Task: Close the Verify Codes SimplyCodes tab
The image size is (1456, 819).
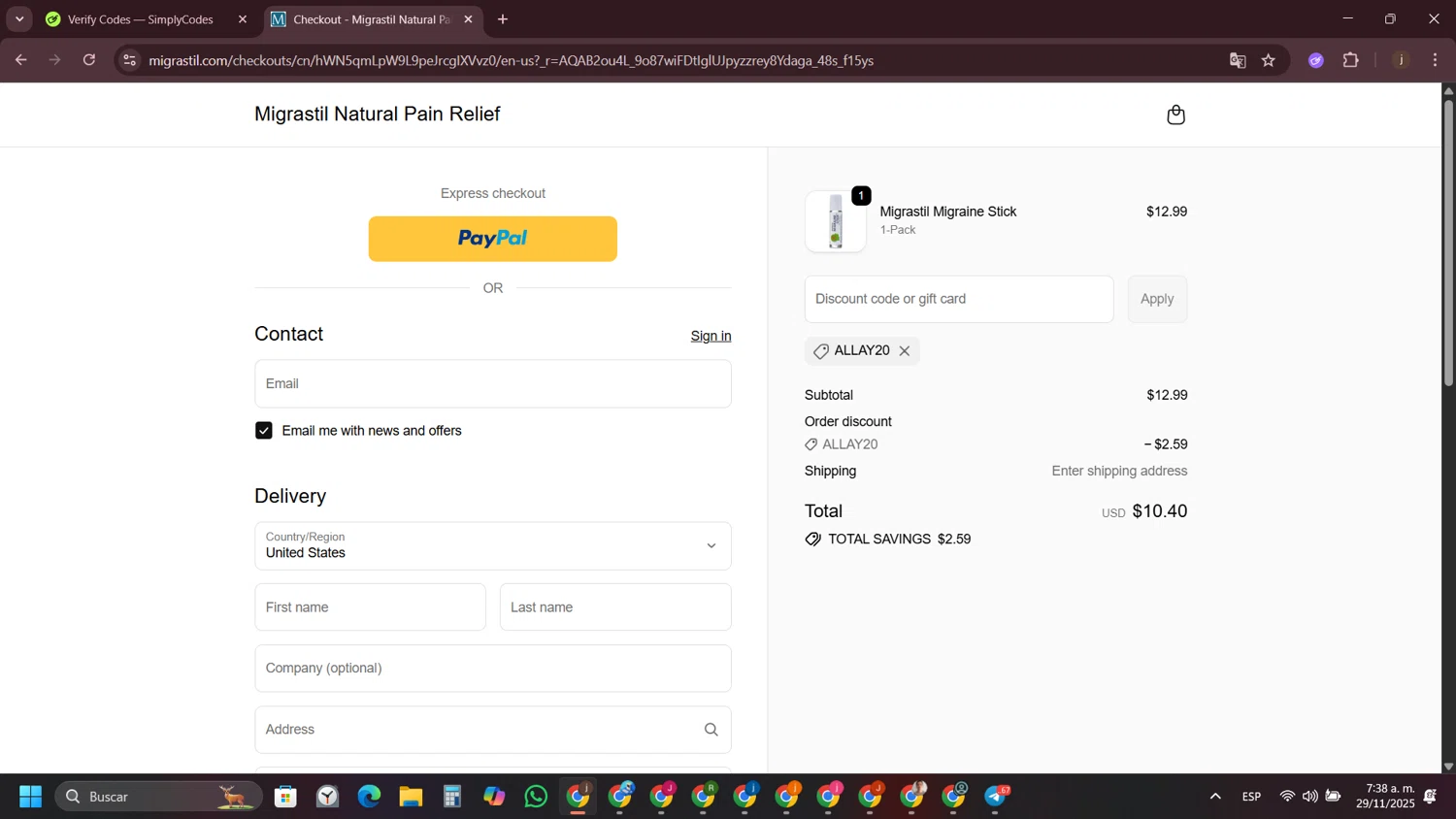Action: click(x=243, y=19)
